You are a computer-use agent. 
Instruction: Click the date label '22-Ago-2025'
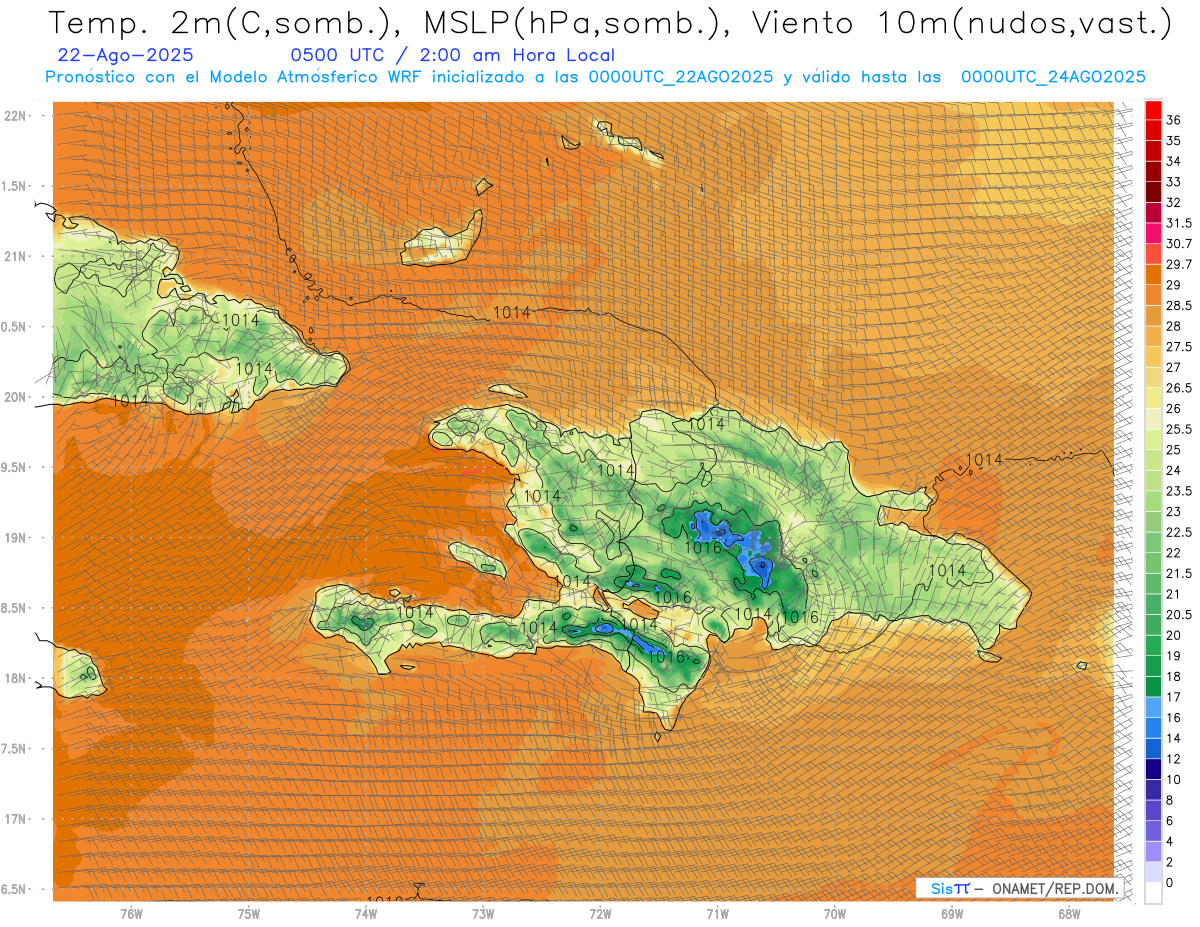coord(125,55)
